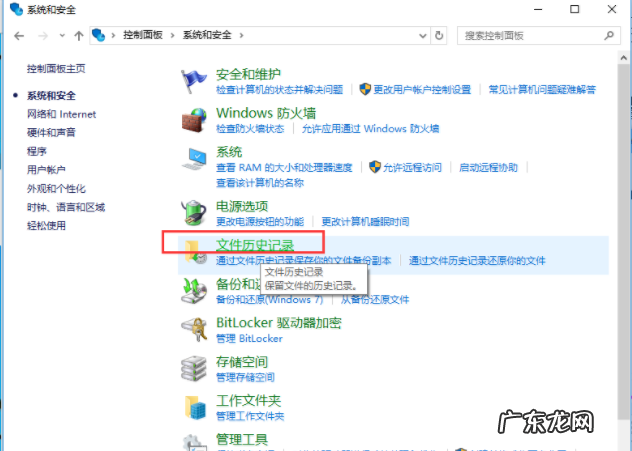Screen dimensions: 632x451
Task: Open BitLocker 驱动器加密 heading
Action: (x=279, y=323)
